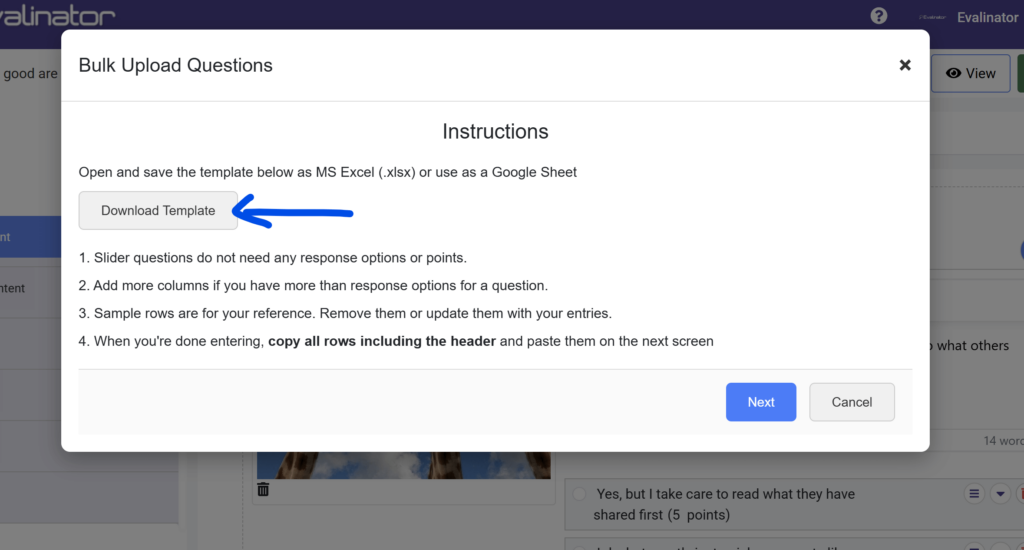Close the dialog with the X icon
This screenshot has height=550, width=1024.
(x=905, y=65)
